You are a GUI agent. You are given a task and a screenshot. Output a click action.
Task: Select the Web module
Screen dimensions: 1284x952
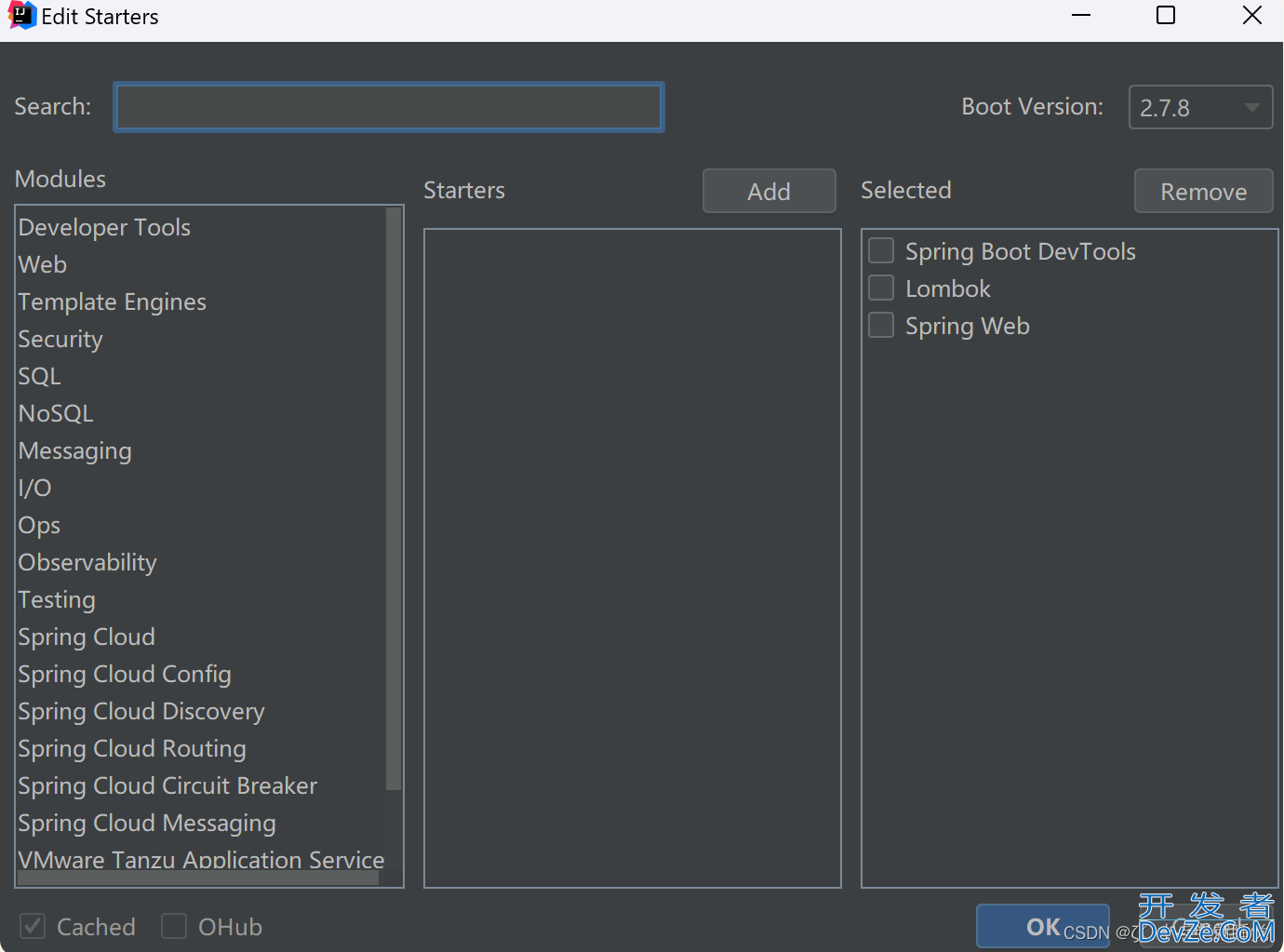201,264
